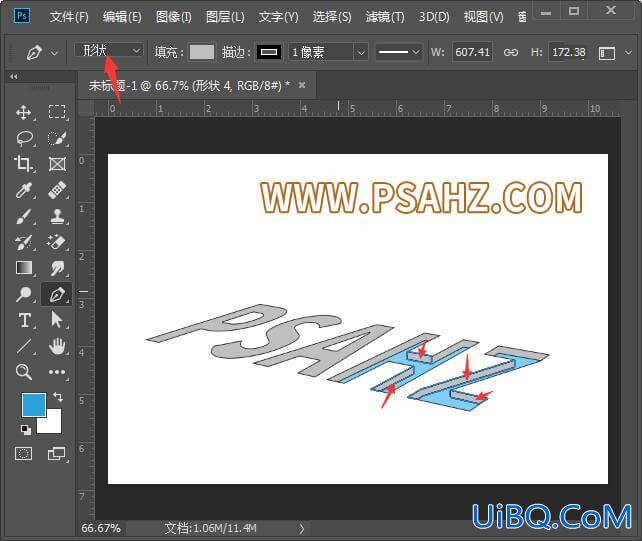Select the Hand tool

[57, 346]
